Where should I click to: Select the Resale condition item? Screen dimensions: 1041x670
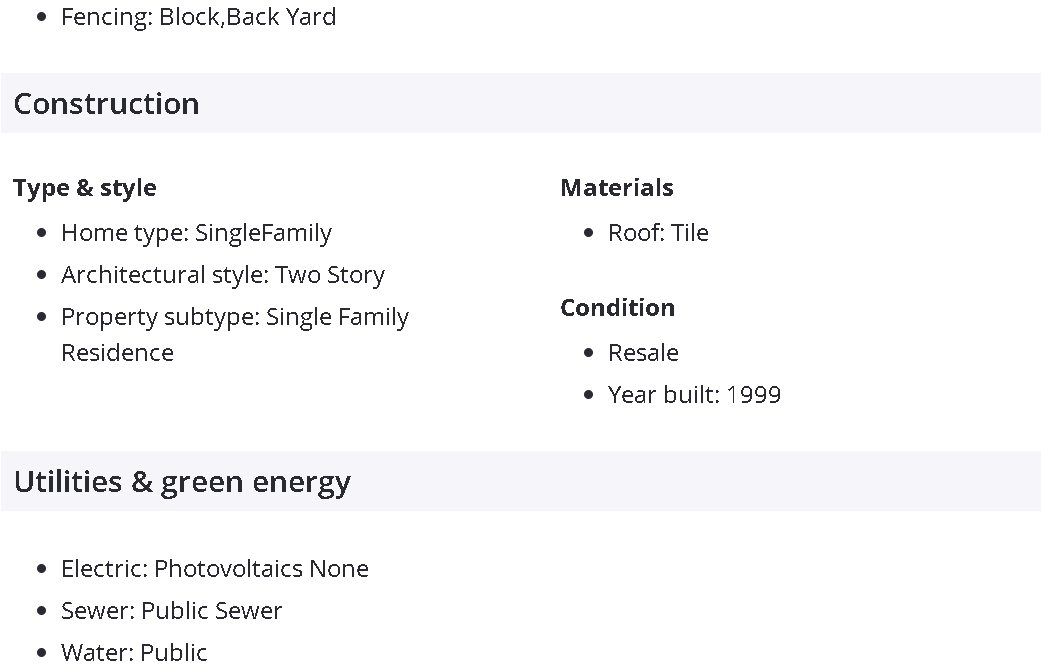click(643, 353)
